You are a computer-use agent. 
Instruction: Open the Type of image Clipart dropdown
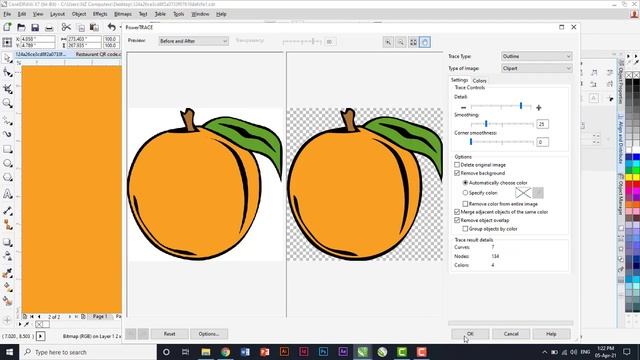536,68
